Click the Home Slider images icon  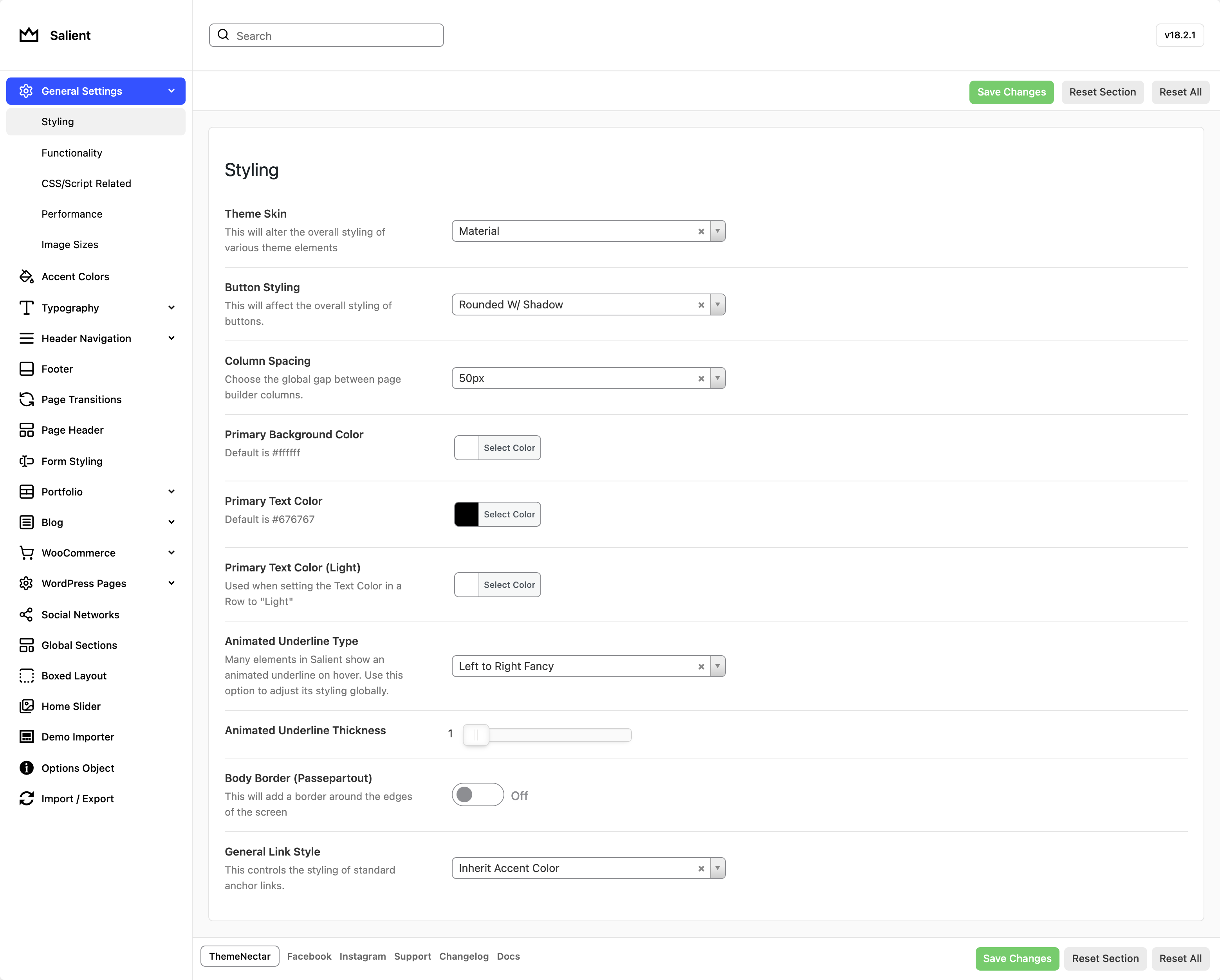point(26,706)
